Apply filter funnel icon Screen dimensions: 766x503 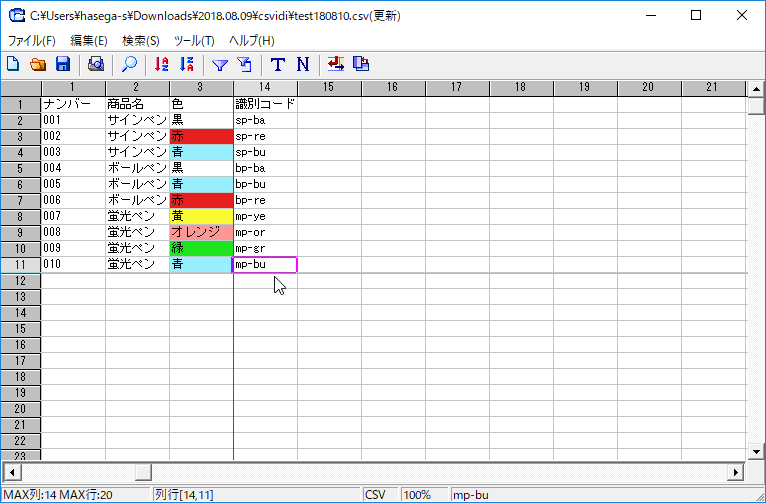coord(220,64)
